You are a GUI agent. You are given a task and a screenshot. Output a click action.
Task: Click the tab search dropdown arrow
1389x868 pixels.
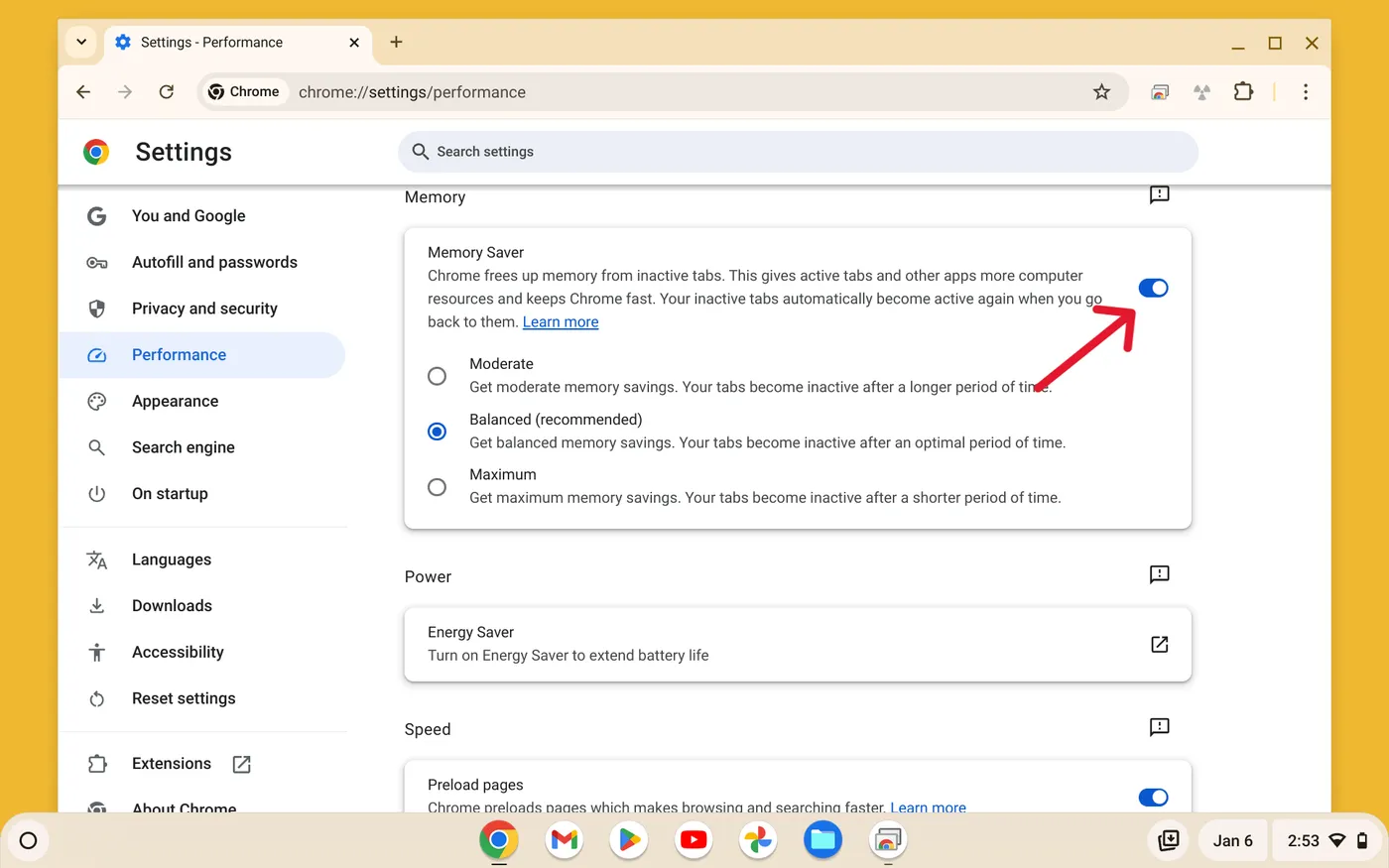click(81, 42)
